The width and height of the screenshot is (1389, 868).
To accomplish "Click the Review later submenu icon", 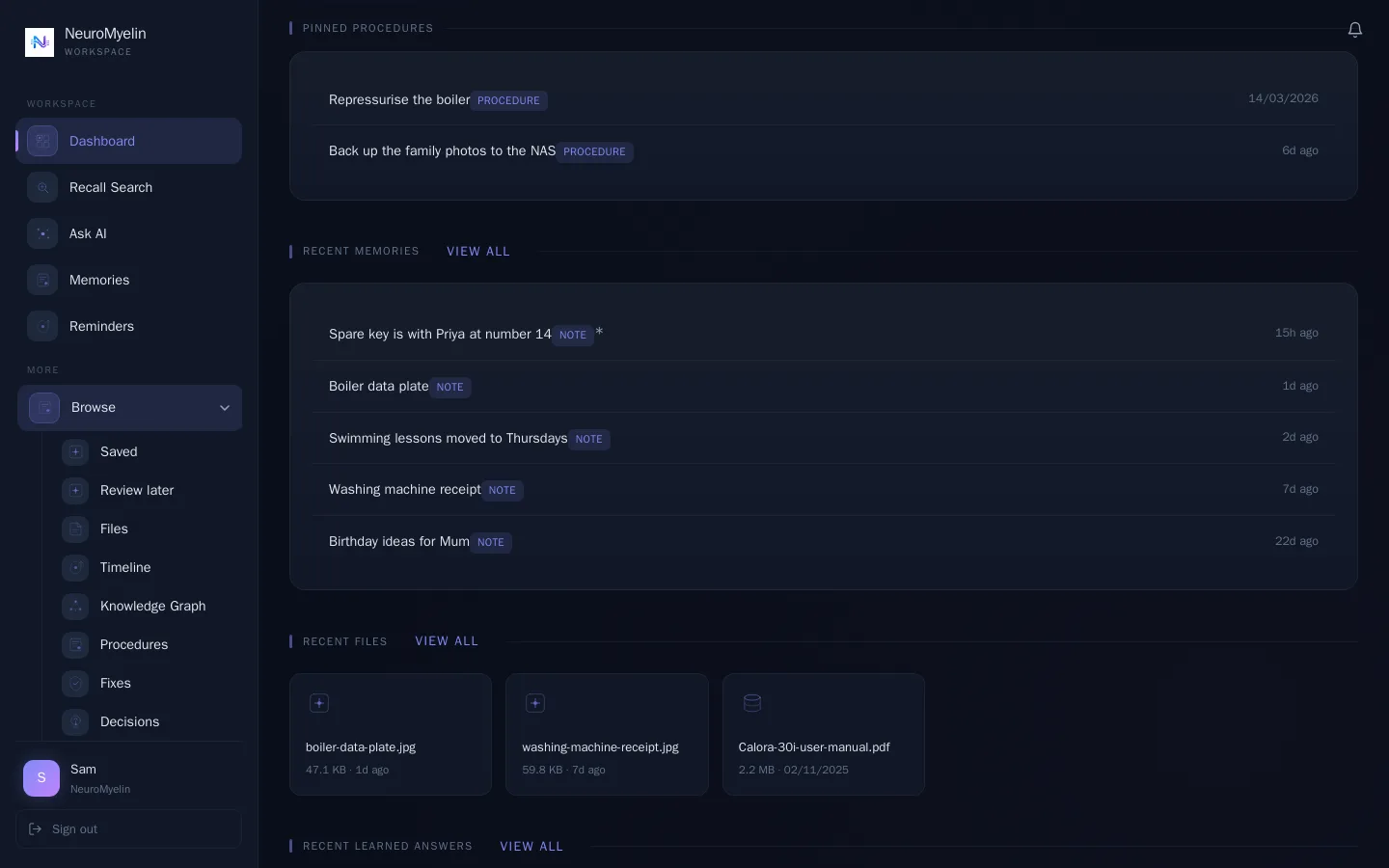I will (75, 490).
